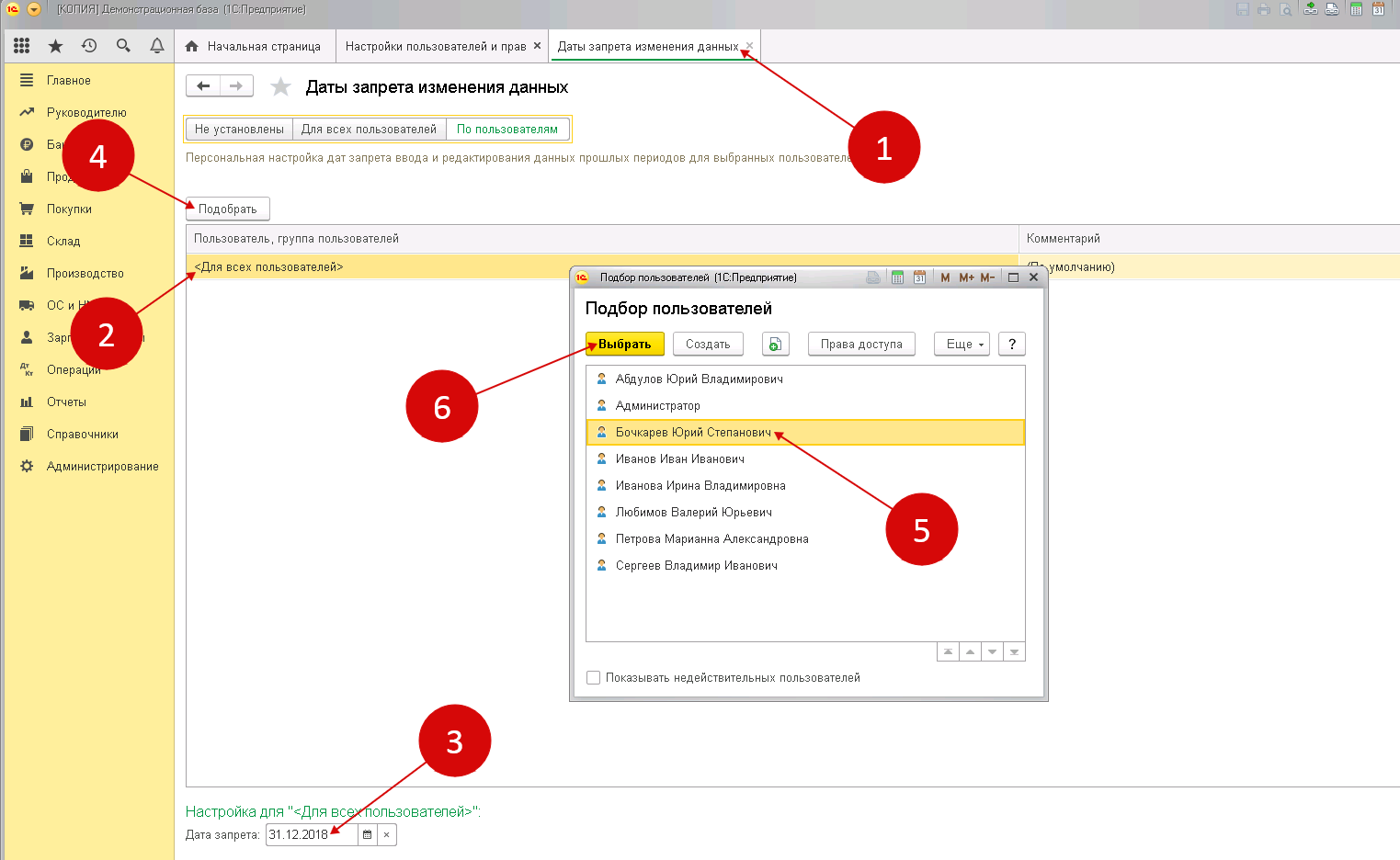Viewport: 1400px width, 860px height.
Task: Switch to Даты запрета изменения данных tab
Action: click(647, 46)
